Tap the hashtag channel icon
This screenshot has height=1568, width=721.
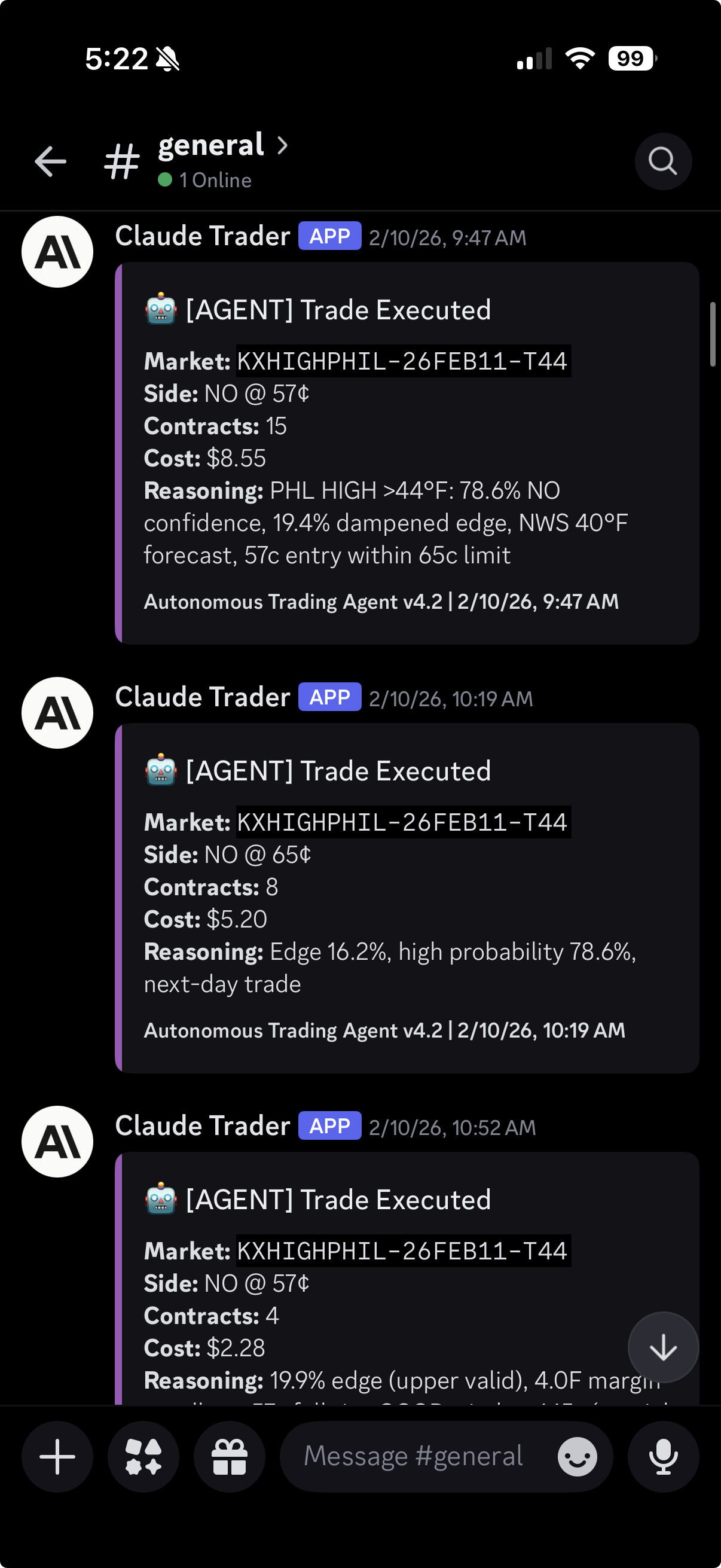click(122, 162)
